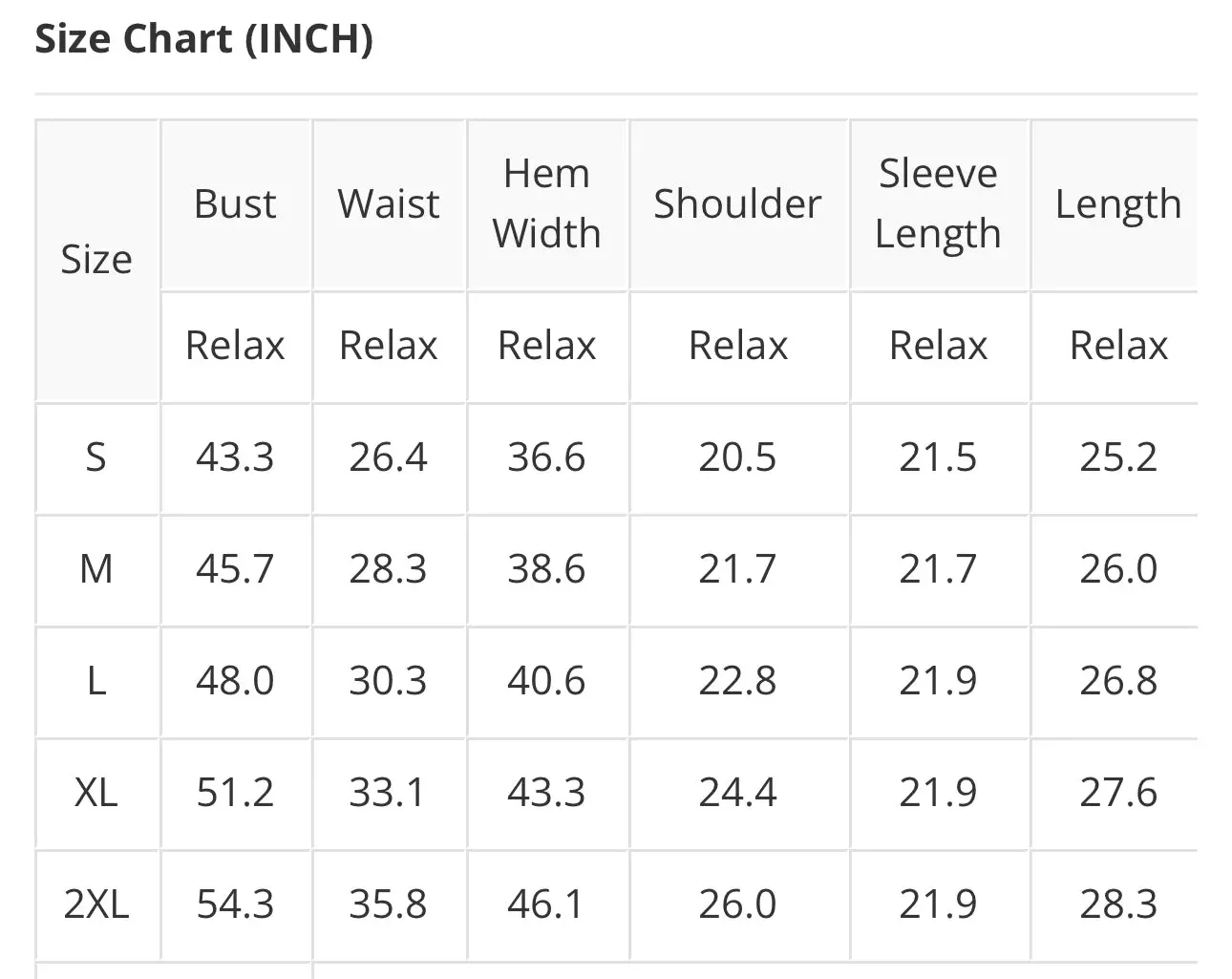This screenshot has height=979, width=1232.
Task: Click the 28.3 waist value for M
Action: pyautogui.click(x=388, y=569)
